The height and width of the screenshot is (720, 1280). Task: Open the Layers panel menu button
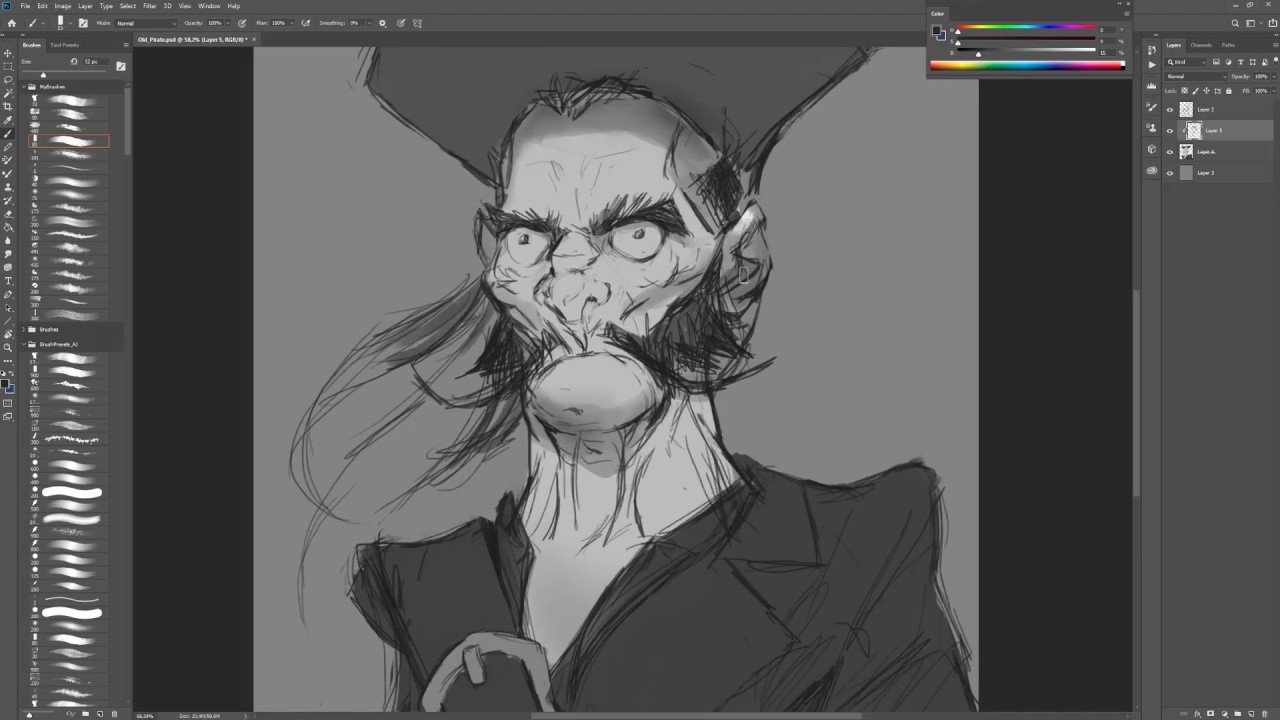click(1276, 45)
